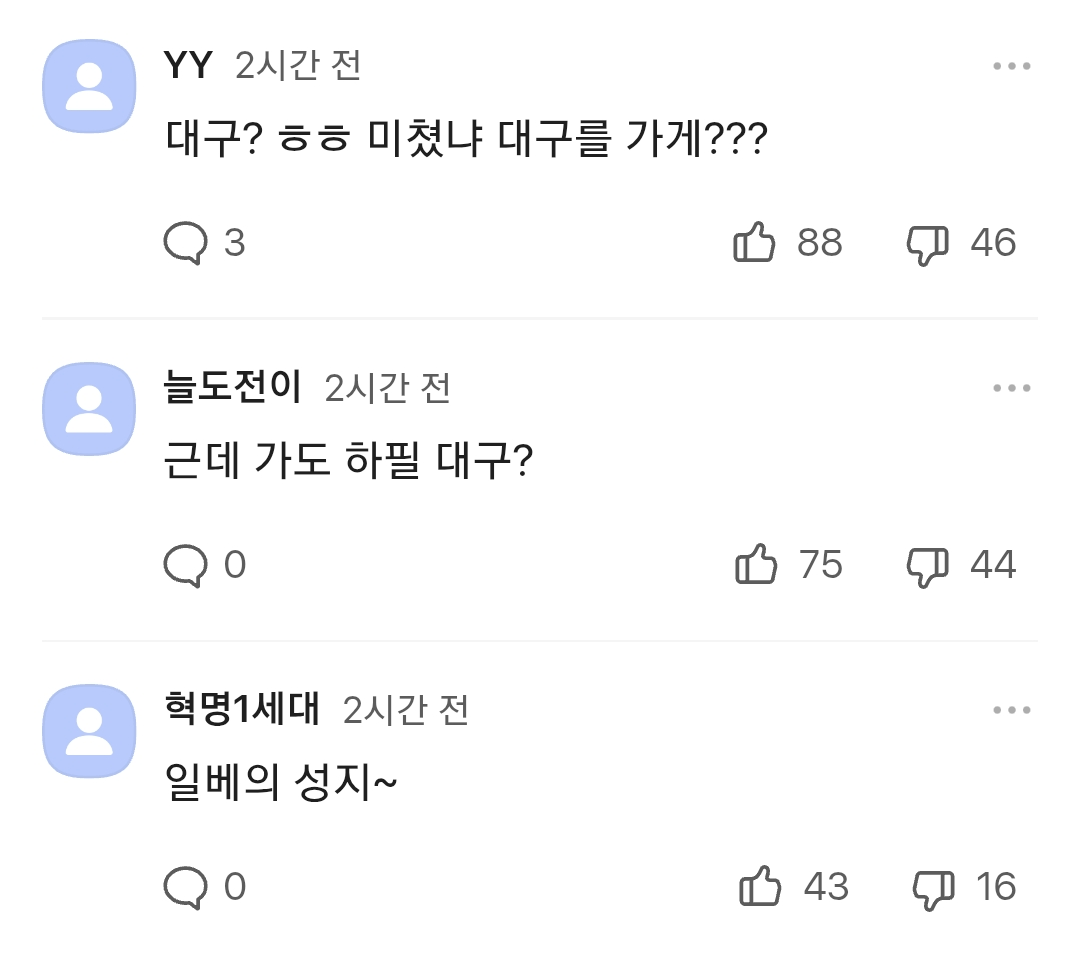This screenshot has height=954, width=1080.
Task: Click the username 늘도전이
Action: [x=232, y=388]
